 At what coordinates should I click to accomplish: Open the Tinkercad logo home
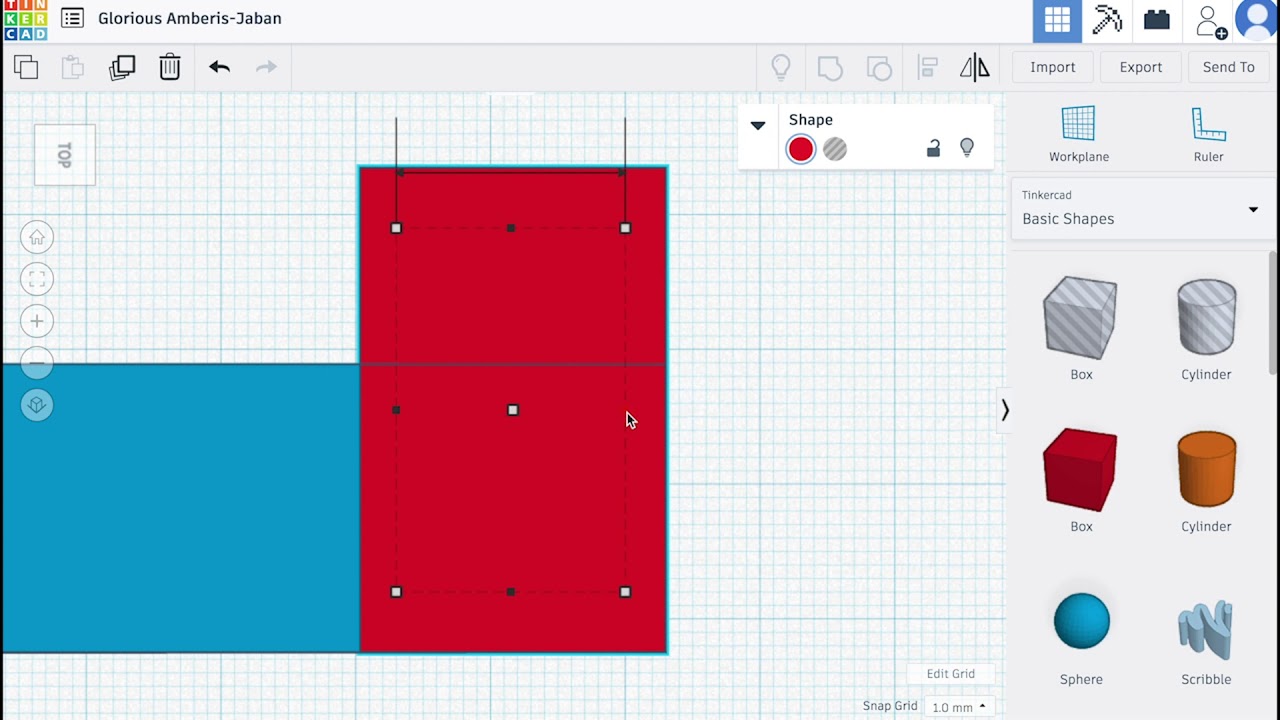click(x=25, y=20)
